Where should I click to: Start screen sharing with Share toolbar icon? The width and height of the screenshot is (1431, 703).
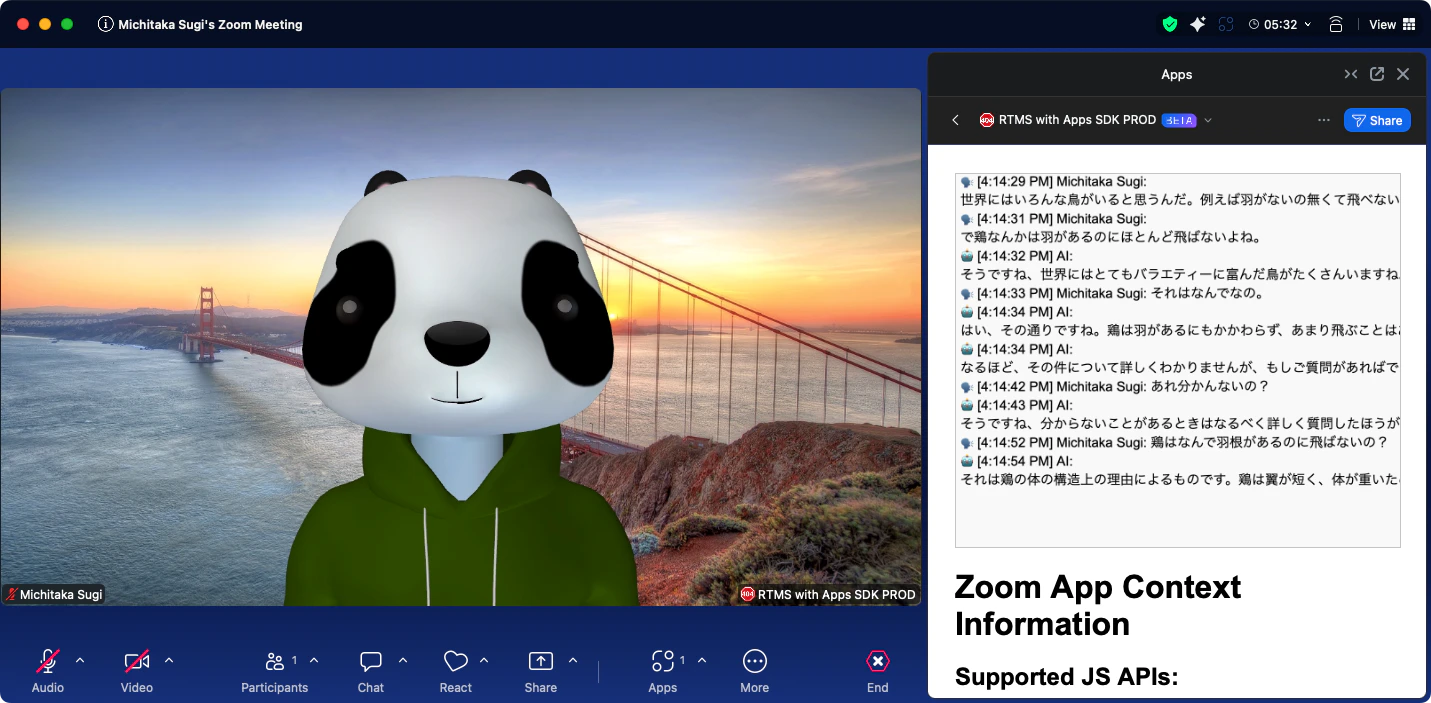click(541, 661)
